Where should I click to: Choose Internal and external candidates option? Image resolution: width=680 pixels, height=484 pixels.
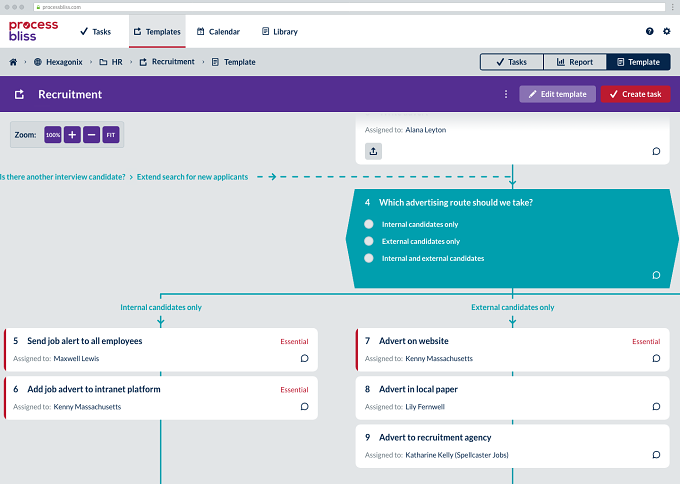coord(369,258)
